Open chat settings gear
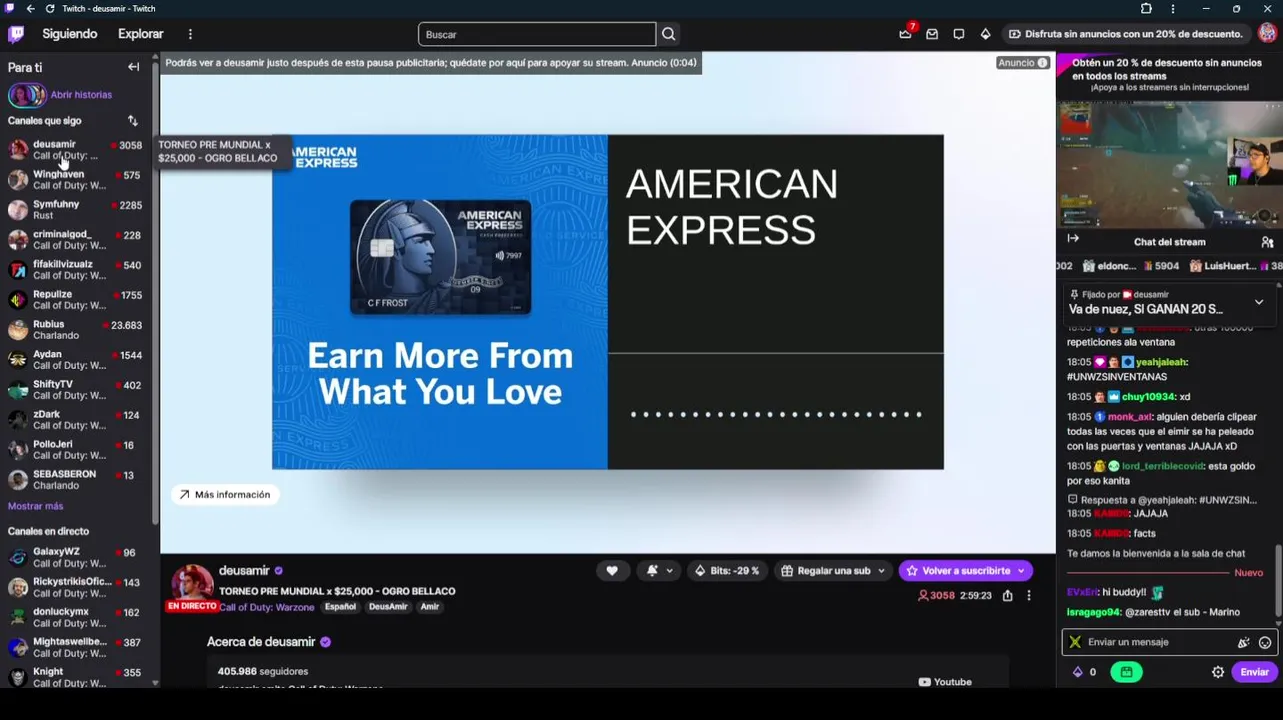Image resolution: width=1283 pixels, height=720 pixels. coord(1218,672)
